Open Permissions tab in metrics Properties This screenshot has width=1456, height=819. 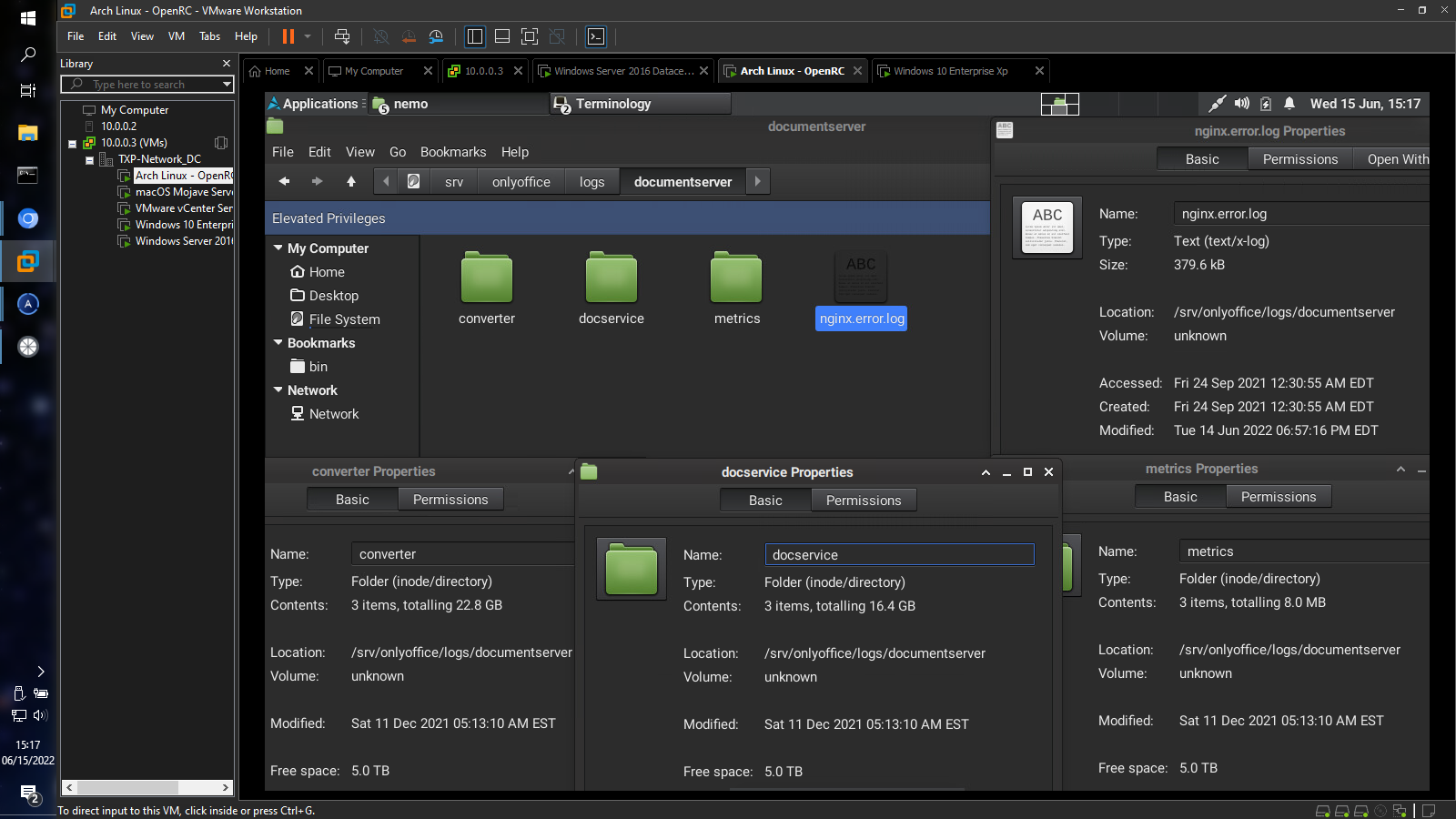[x=1279, y=497]
